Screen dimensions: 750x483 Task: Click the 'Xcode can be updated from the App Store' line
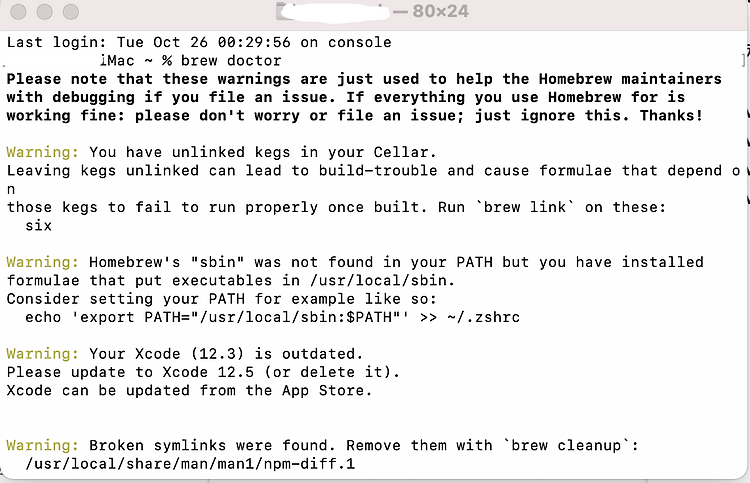(x=189, y=390)
